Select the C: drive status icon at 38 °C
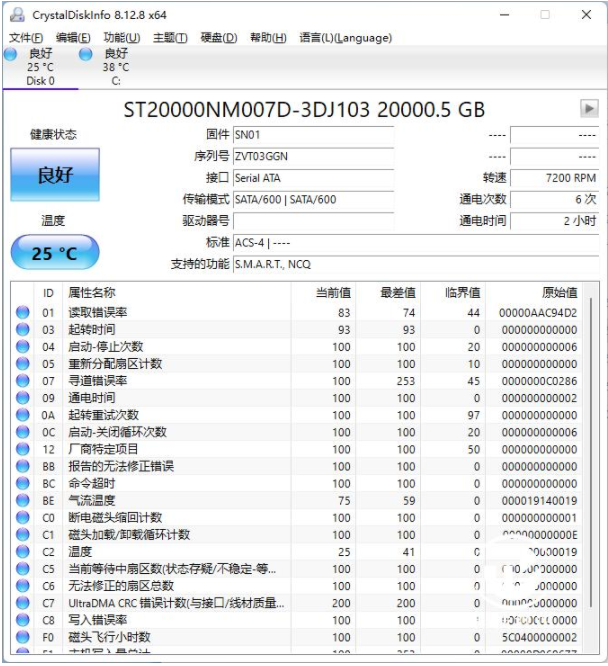The width and height of the screenshot is (608, 666). (x=85, y=55)
